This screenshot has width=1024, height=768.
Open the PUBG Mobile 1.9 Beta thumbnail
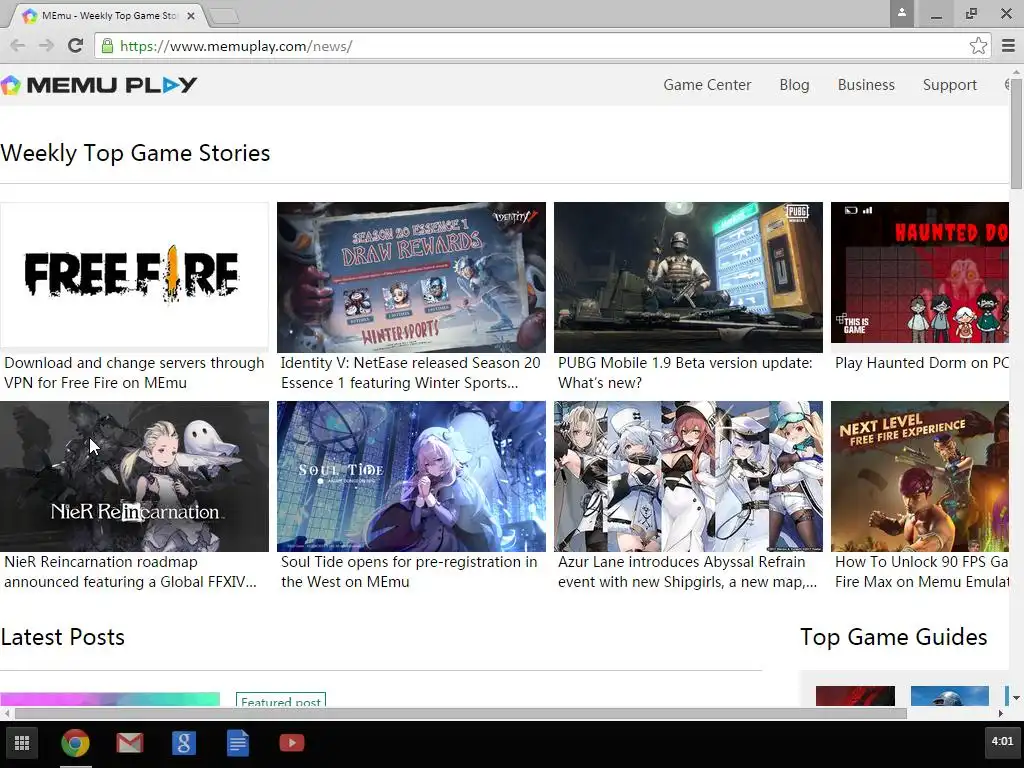pyautogui.click(x=688, y=278)
